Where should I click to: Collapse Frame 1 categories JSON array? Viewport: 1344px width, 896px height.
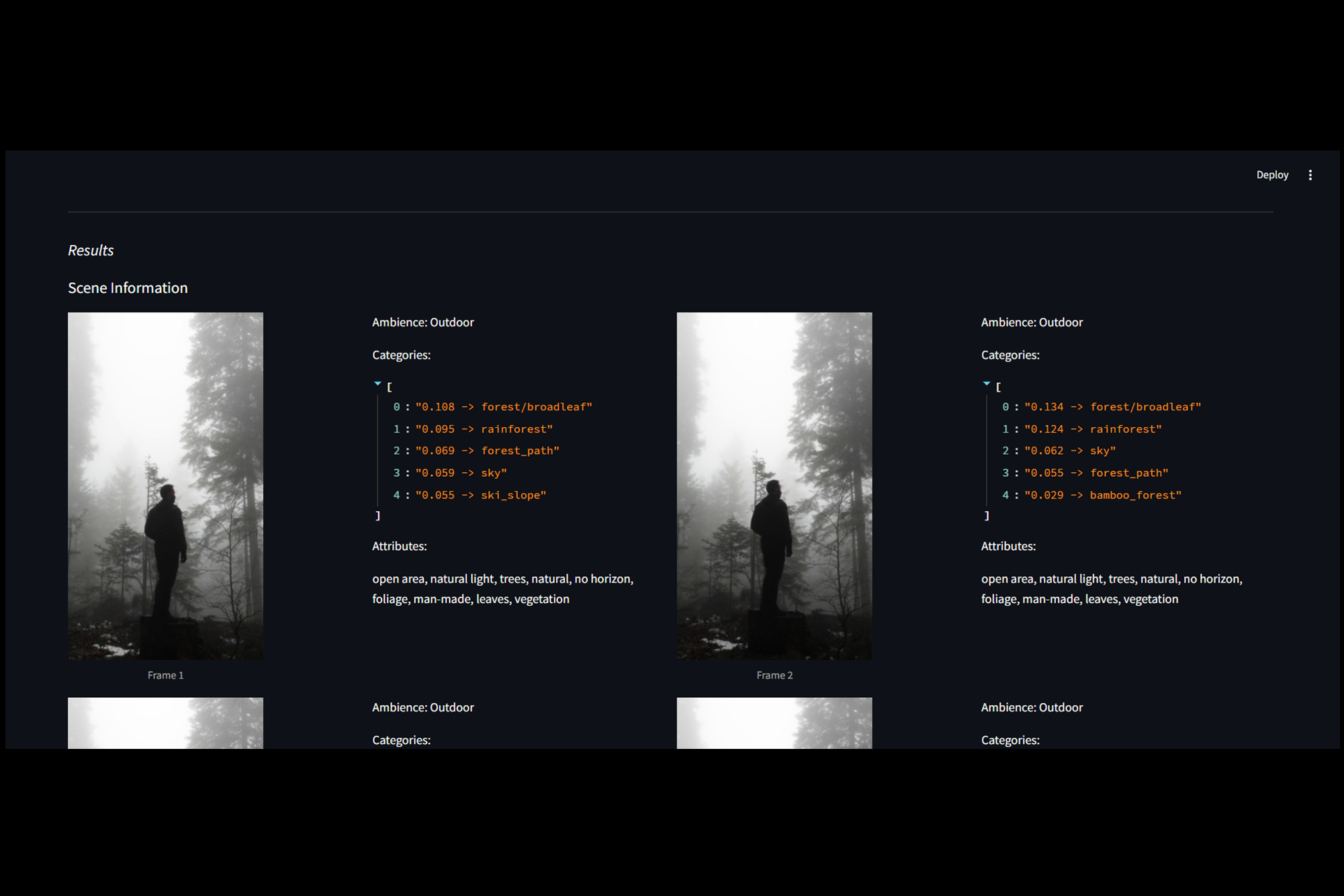[x=377, y=384]
